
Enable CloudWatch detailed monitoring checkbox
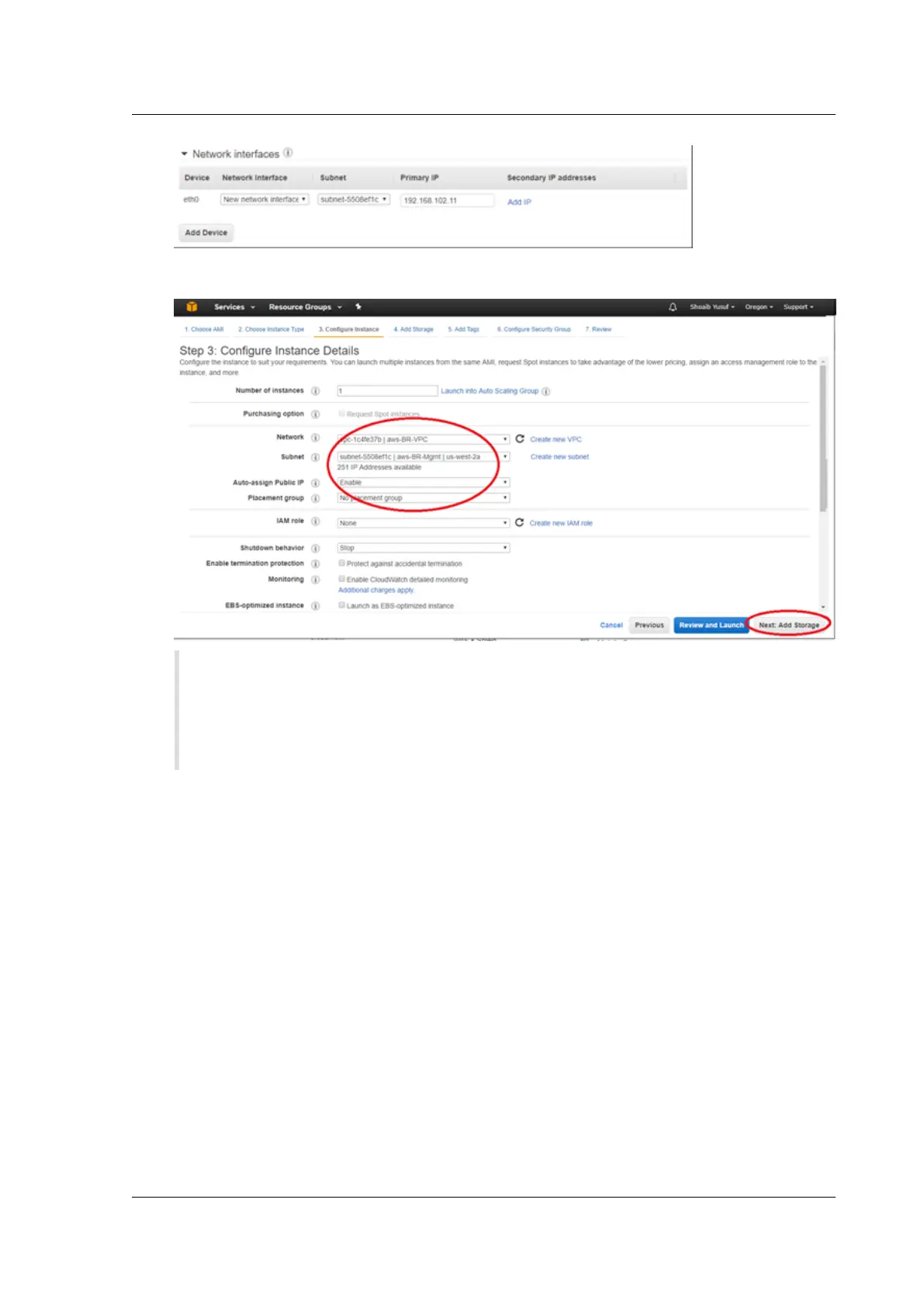click(x=341, y=579)
